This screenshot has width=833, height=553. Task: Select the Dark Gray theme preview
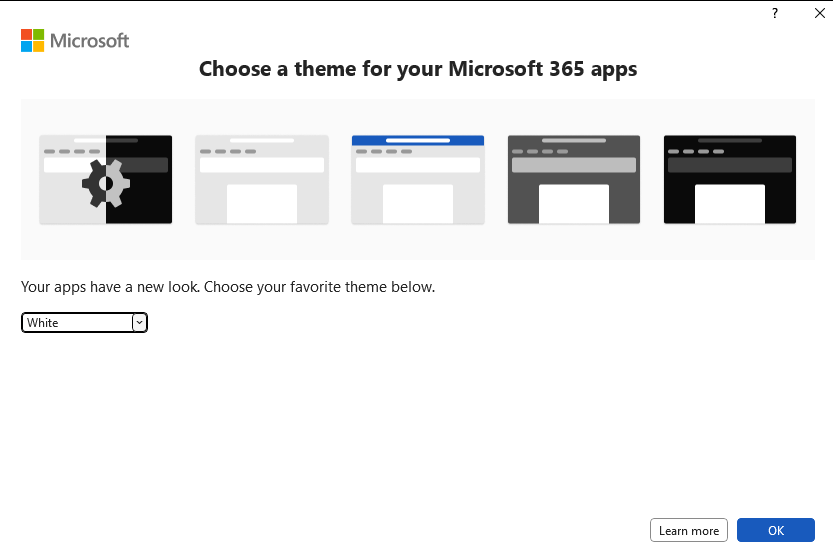574,180
